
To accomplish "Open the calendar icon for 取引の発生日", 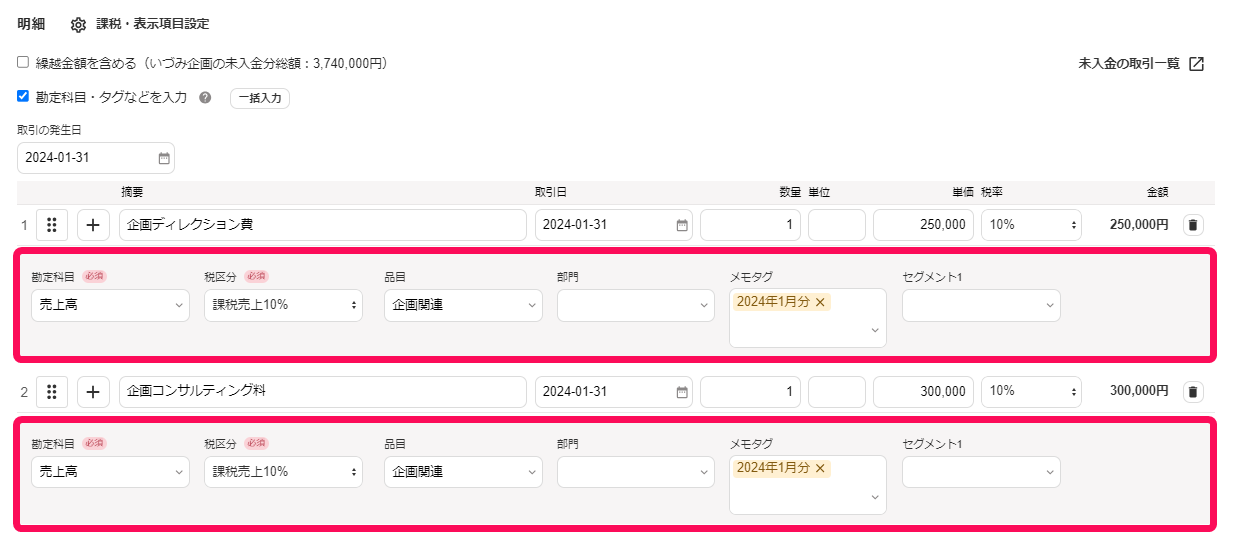I will tap(164, 158).
